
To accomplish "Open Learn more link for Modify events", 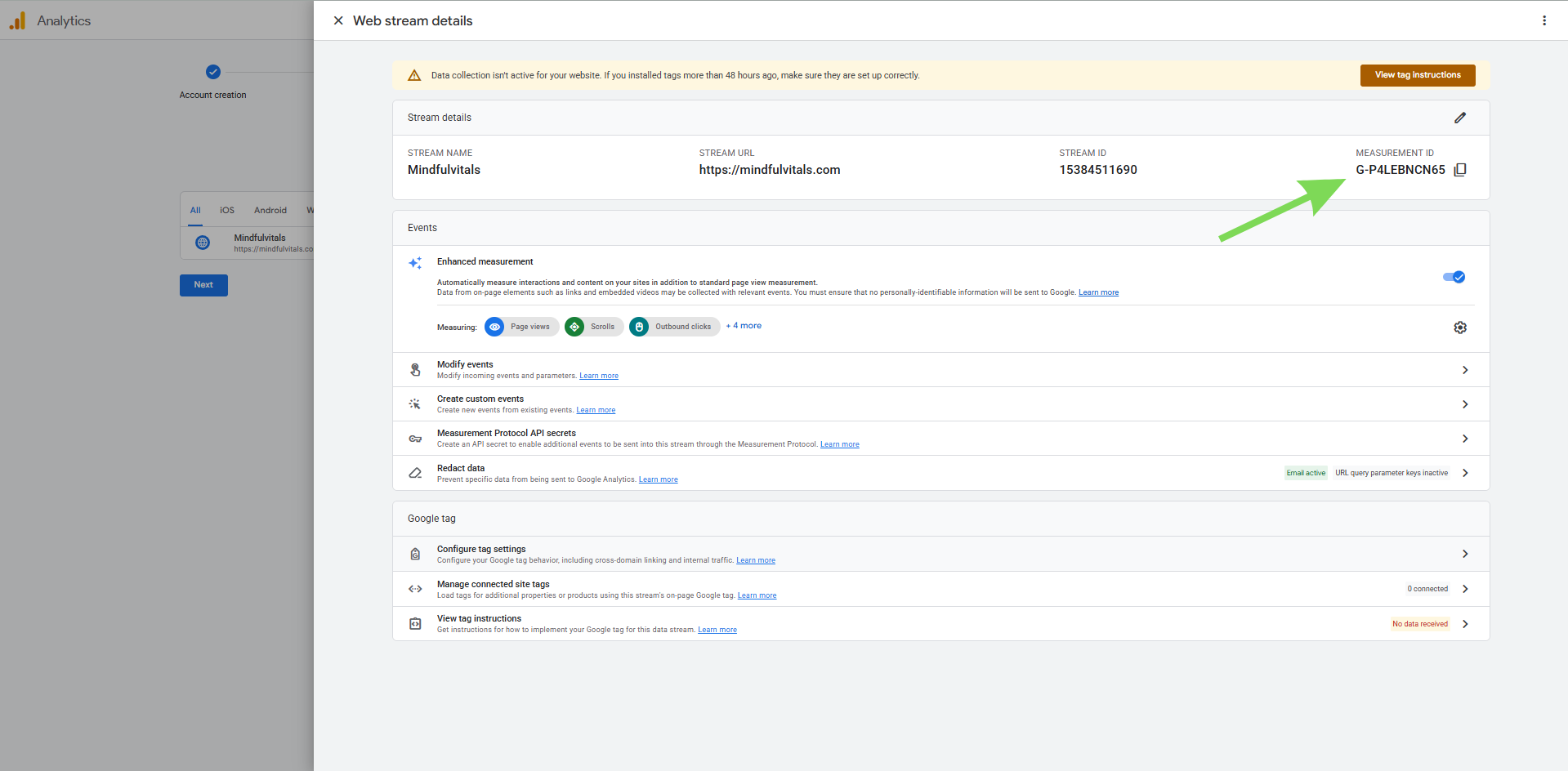I will click(x=599, y=376).
